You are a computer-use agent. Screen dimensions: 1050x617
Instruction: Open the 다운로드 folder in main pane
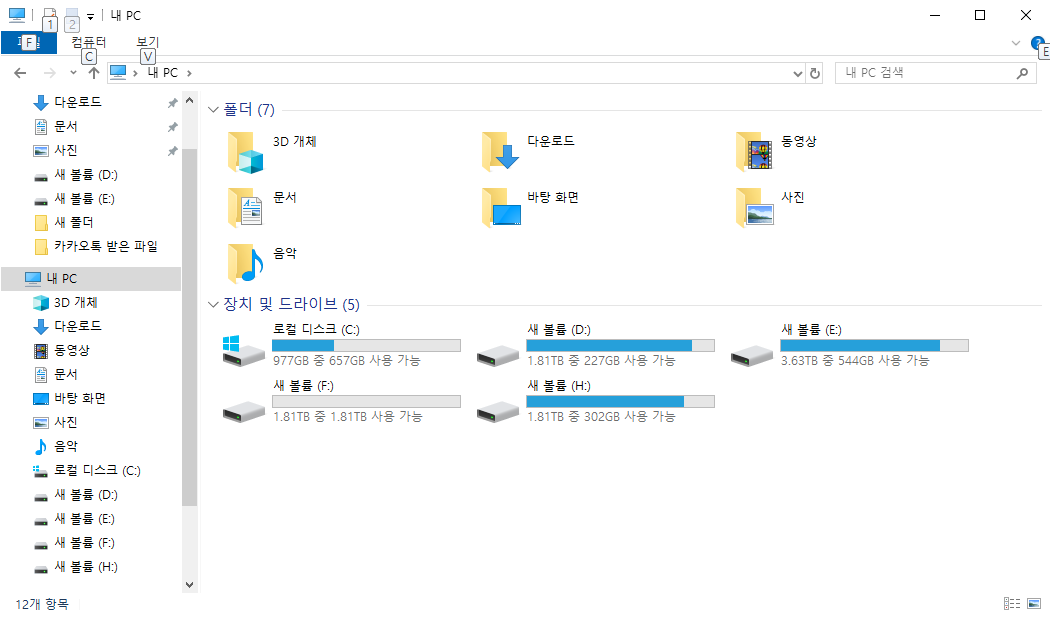pos(500,152)
